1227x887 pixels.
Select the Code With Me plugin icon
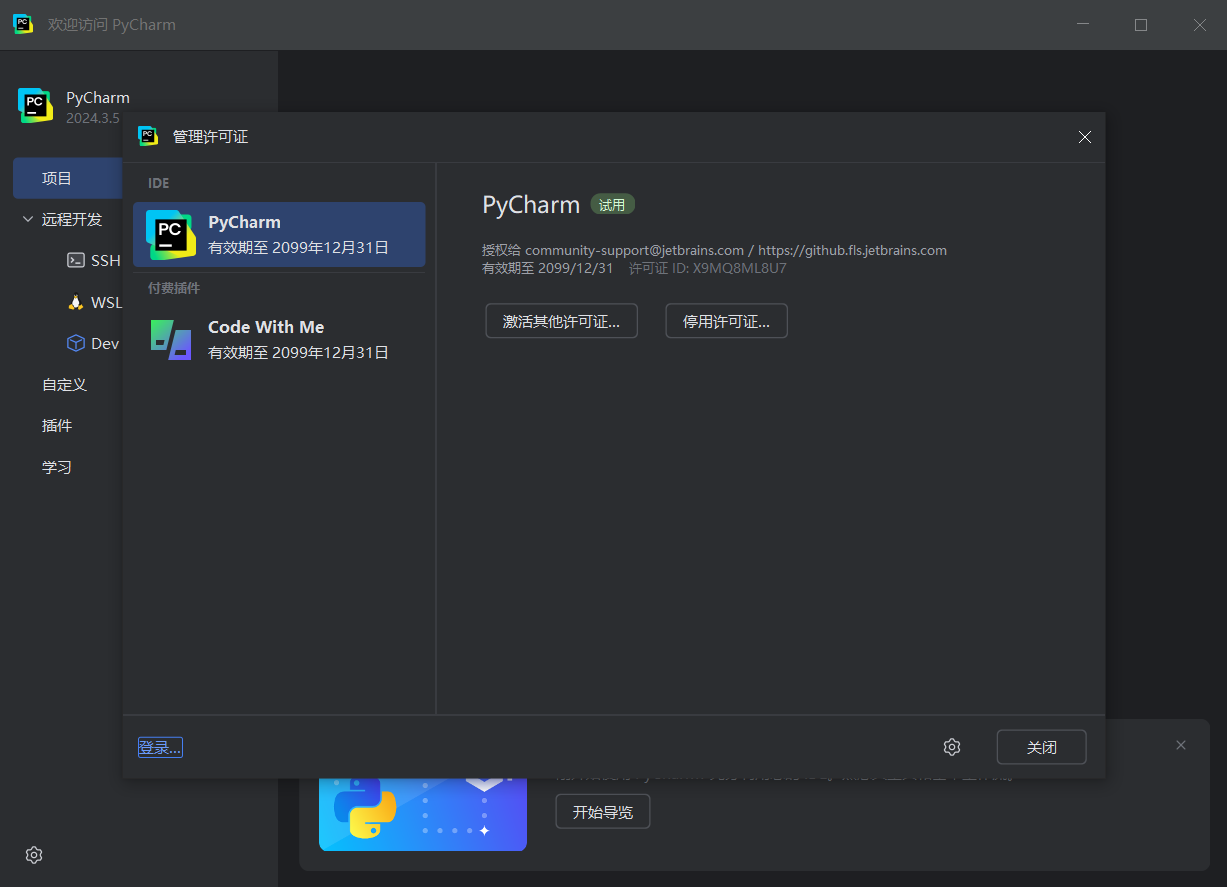pyautogui.click(x=171, y=339)
